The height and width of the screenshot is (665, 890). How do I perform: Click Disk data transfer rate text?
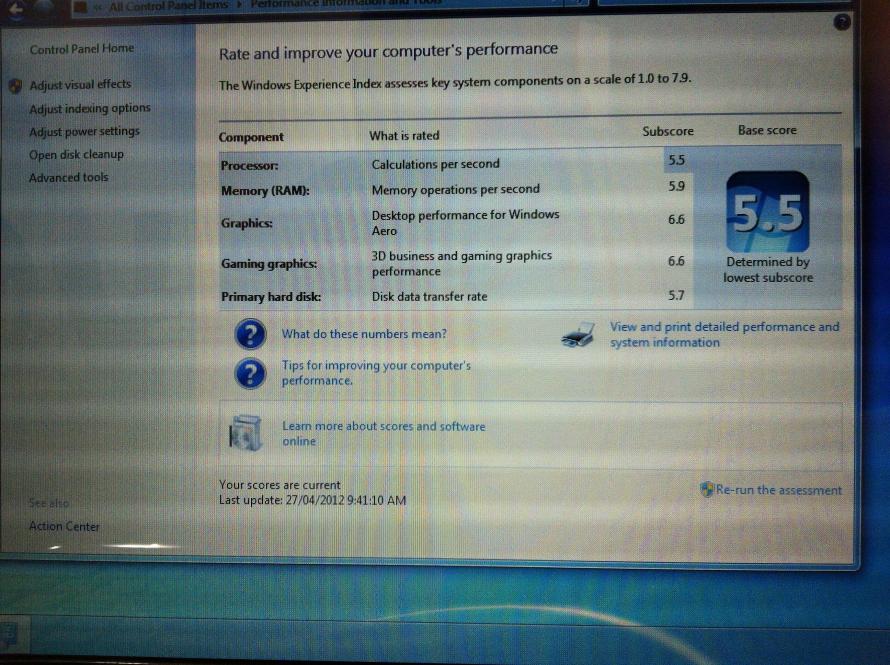pyautogui.click(x=429, y=296)
